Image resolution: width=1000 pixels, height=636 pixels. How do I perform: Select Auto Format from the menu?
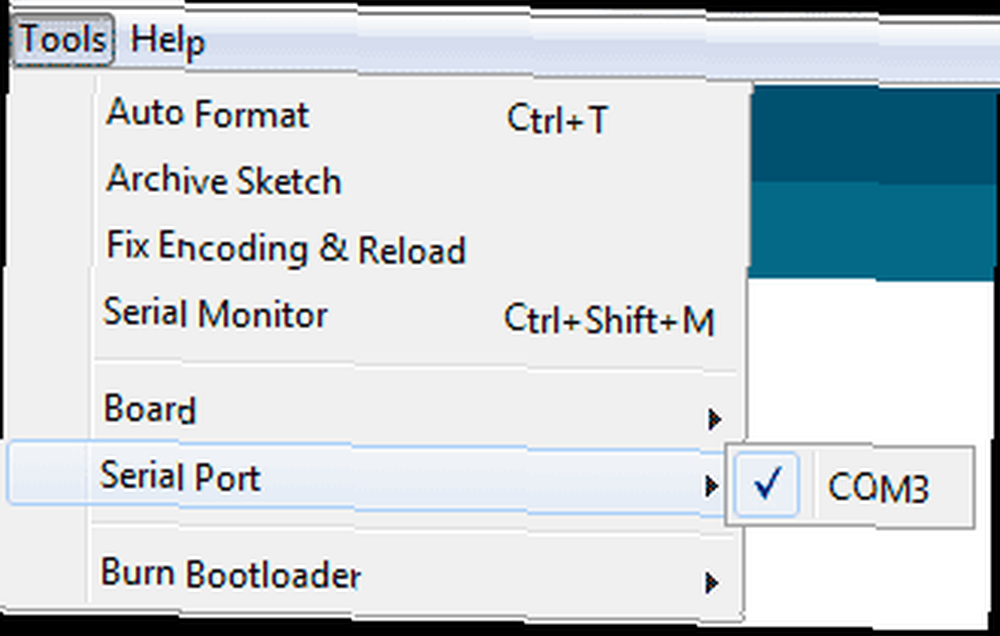click(208, 113)
